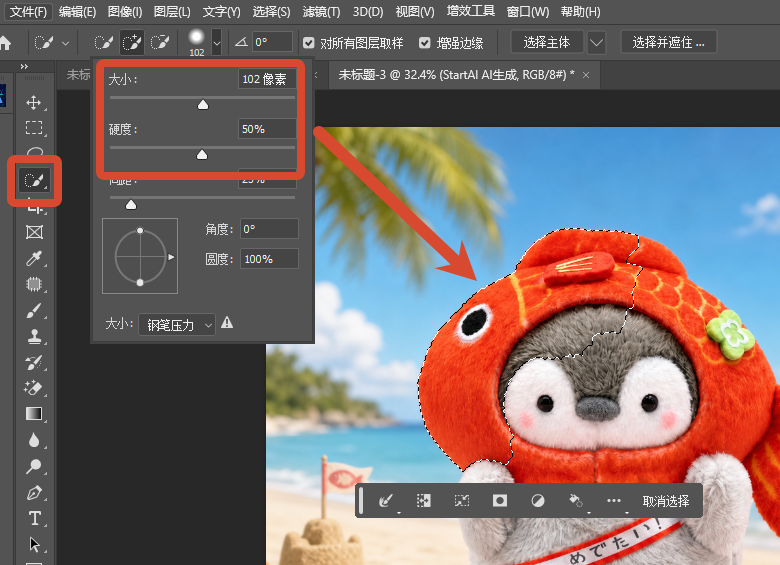
Task: Click the fill selection bucket icon
Action: [x=576, y=500]
